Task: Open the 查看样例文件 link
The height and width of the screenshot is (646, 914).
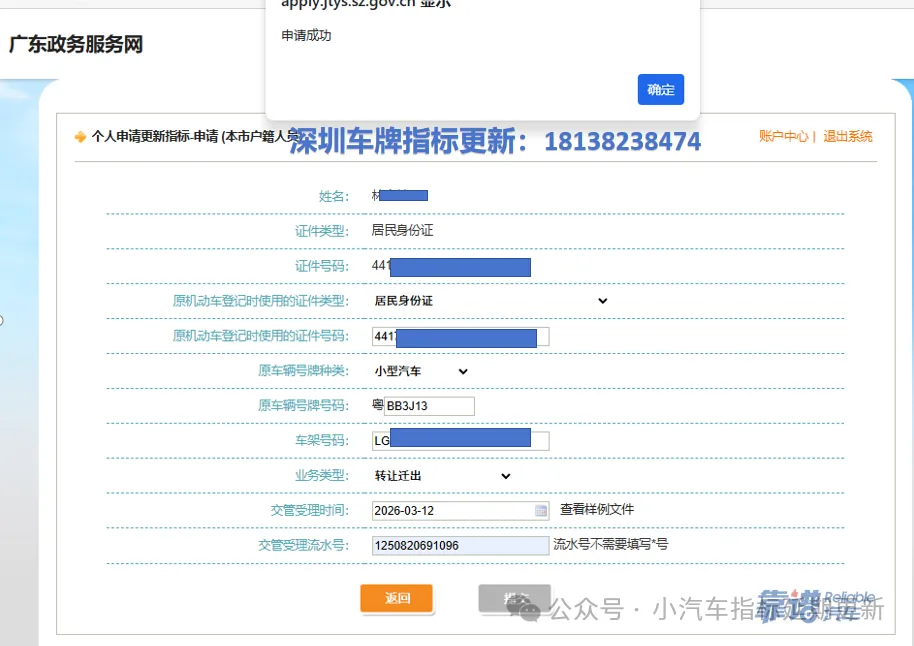Action: pyautogui.click(x=597, y=509)
